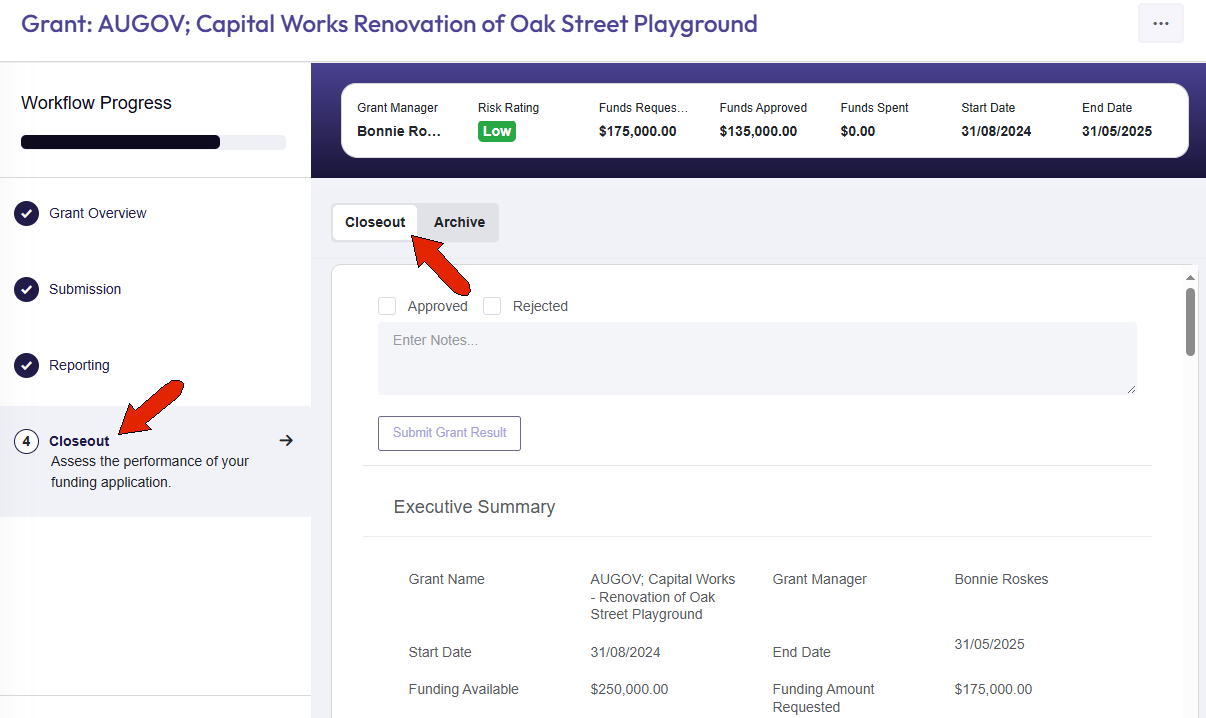Click into the Enter Notes text area
This screenshot has height=718, width=1206.
[x=757, y=358]
